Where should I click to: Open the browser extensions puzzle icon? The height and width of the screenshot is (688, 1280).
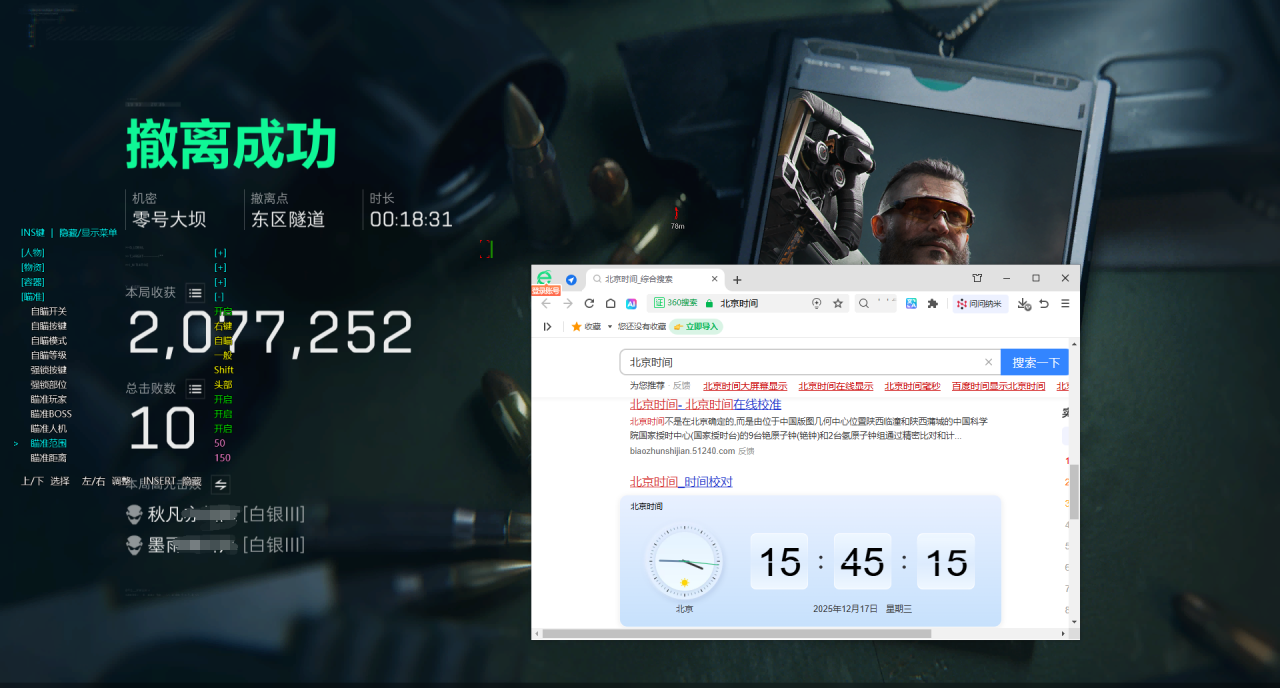(932, 301)
